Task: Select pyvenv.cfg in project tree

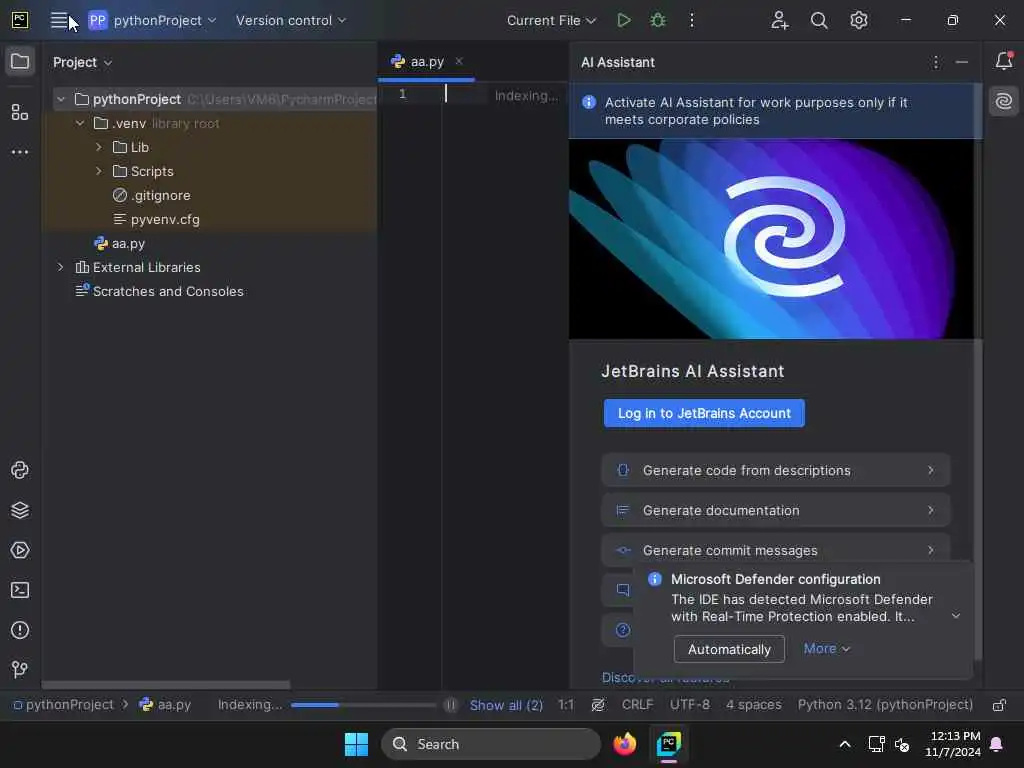Action: 165,219
